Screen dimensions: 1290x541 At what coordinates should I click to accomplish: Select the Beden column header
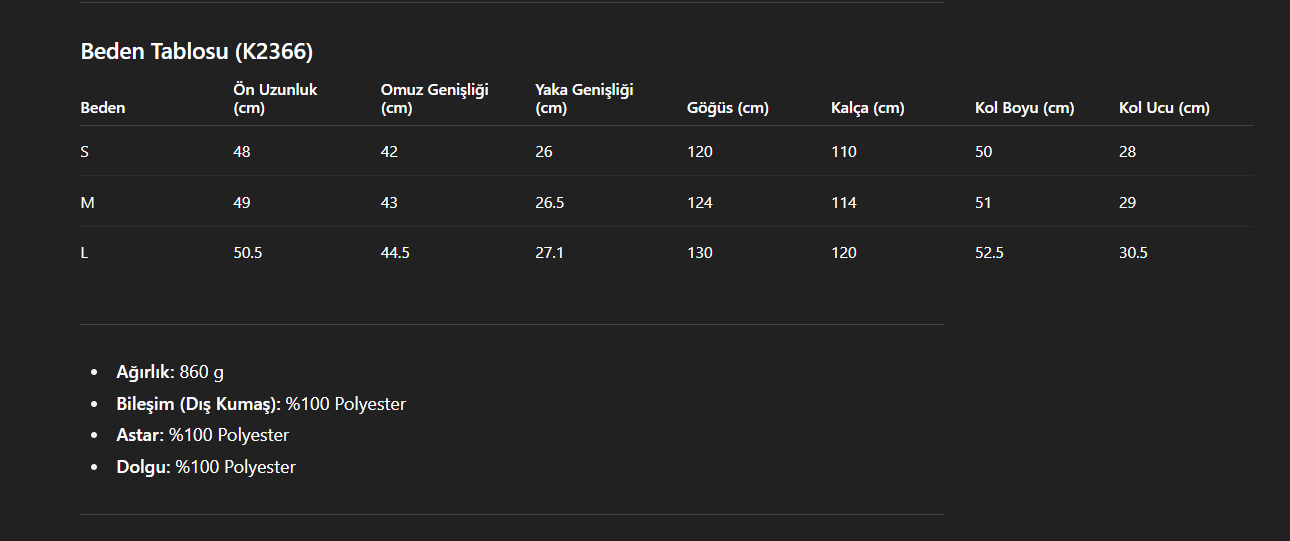coord(103,108)
